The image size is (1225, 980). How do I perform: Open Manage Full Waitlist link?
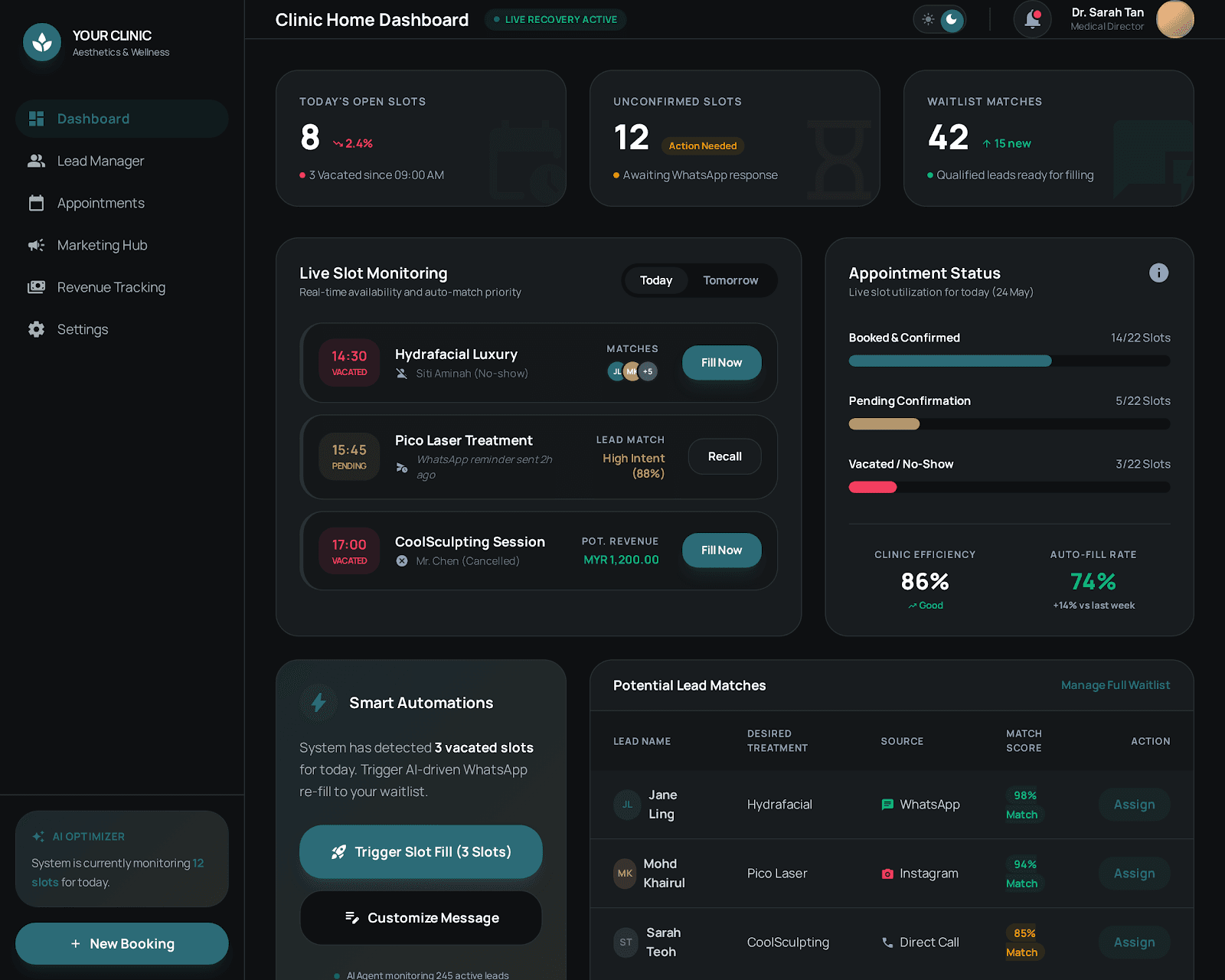(x=1116, y=685)
